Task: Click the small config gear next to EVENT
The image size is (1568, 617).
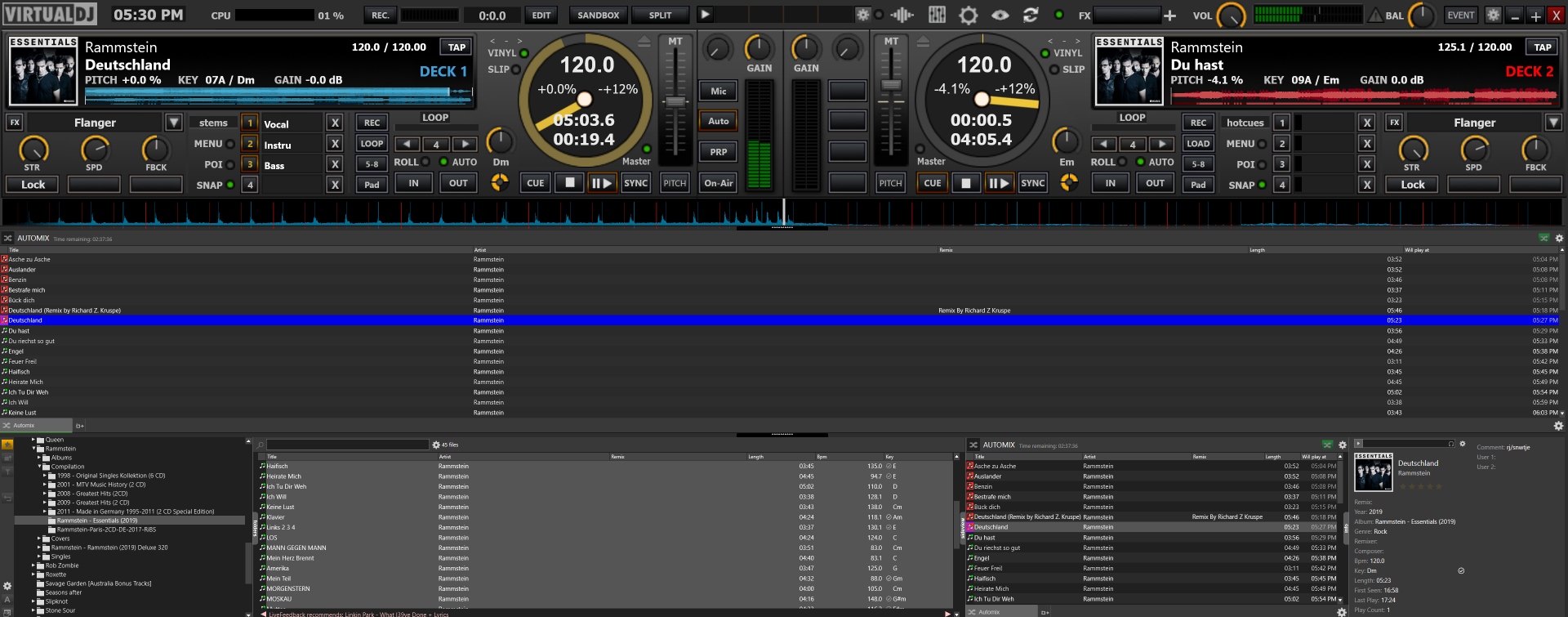Action: [x=1493, y=15]
